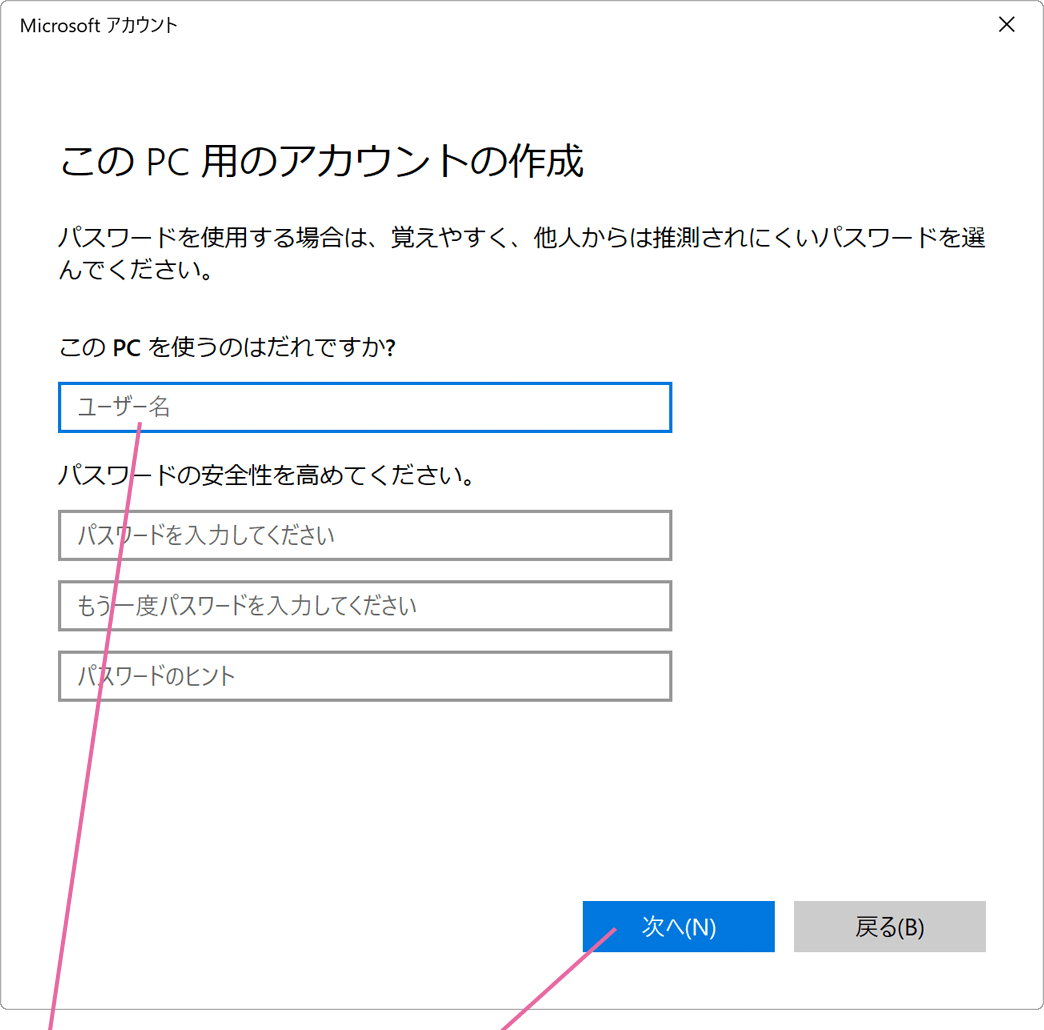Click the paragraph starting パスワードを使用する場合は
The height and width of the screenshot is (1030, 1044).
tap(521, 253)
